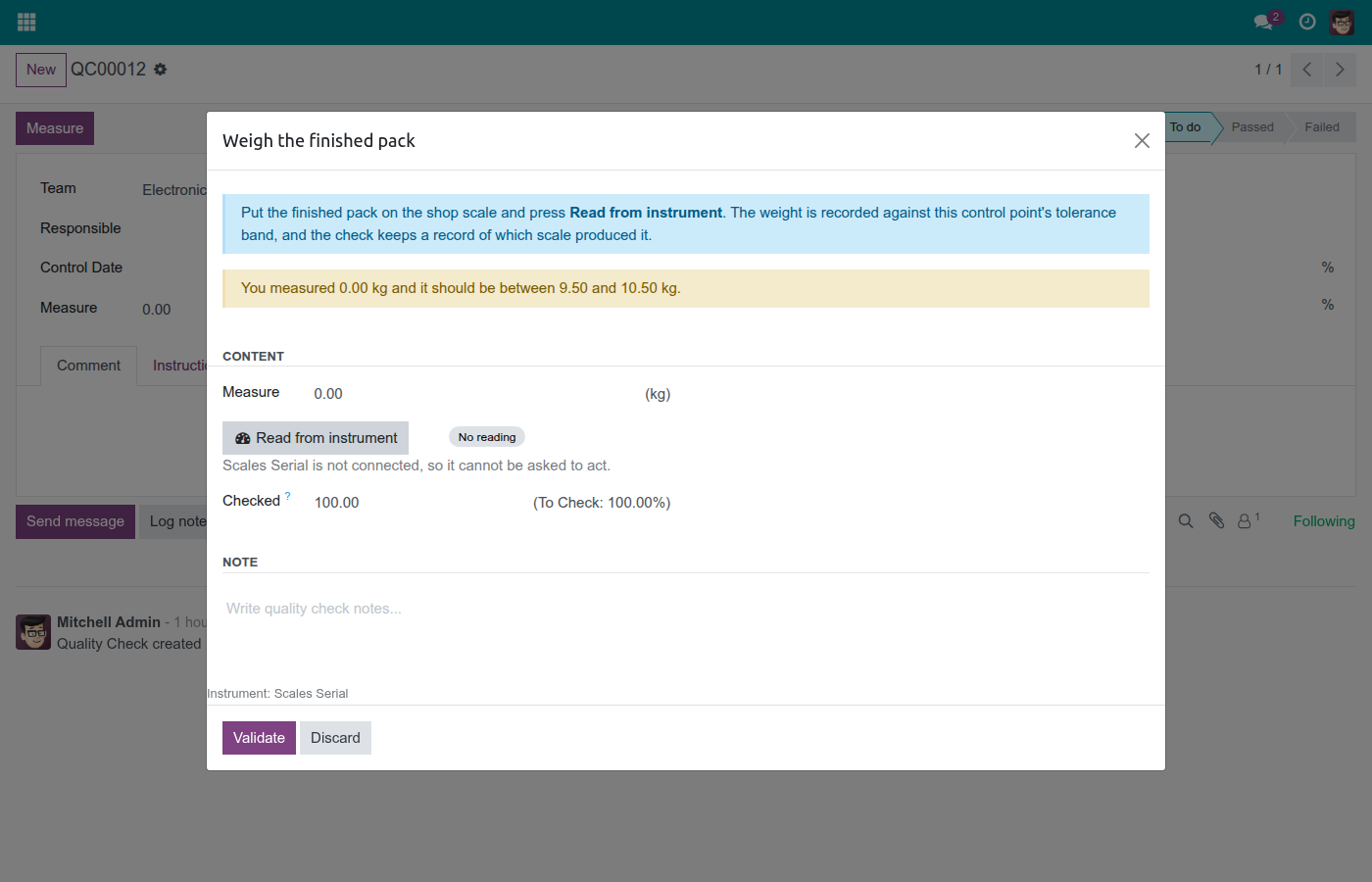Select the Passed status stage
1372x882 pixels.
(1252, 127)
